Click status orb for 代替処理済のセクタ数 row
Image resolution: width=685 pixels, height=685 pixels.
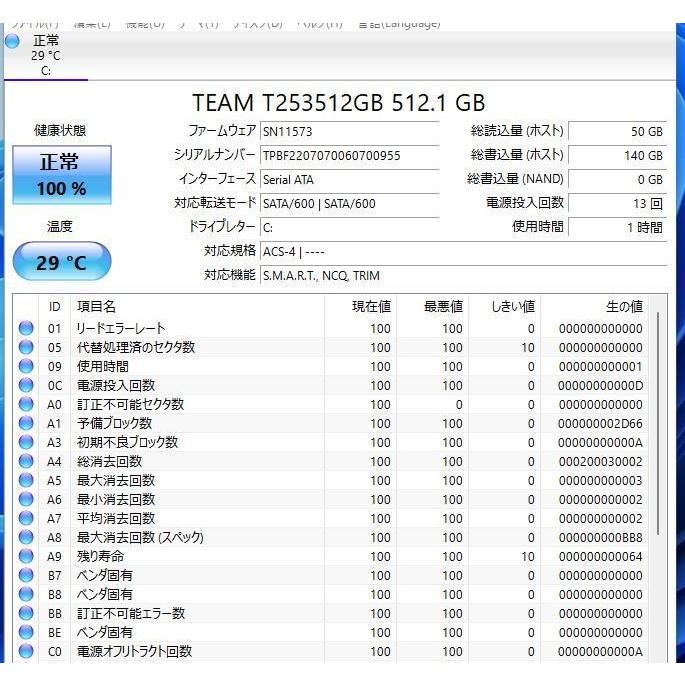26,347
